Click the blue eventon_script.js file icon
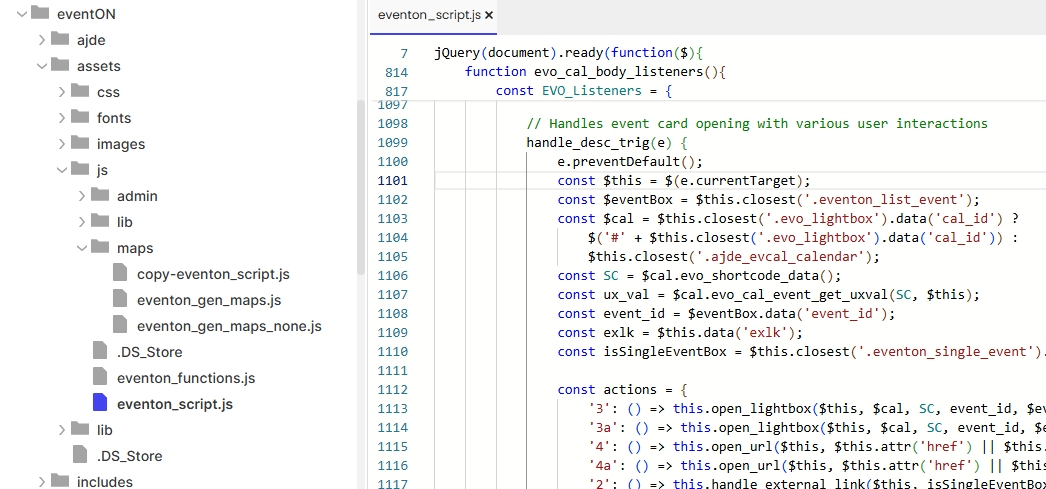The image size is (1046, 489). click(x=99, y=404)
